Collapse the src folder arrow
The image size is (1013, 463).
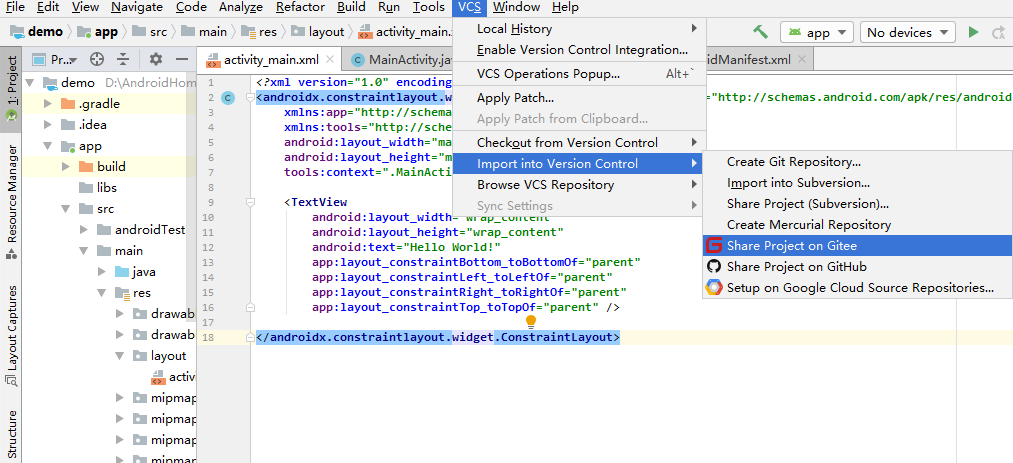coord(65,209)
